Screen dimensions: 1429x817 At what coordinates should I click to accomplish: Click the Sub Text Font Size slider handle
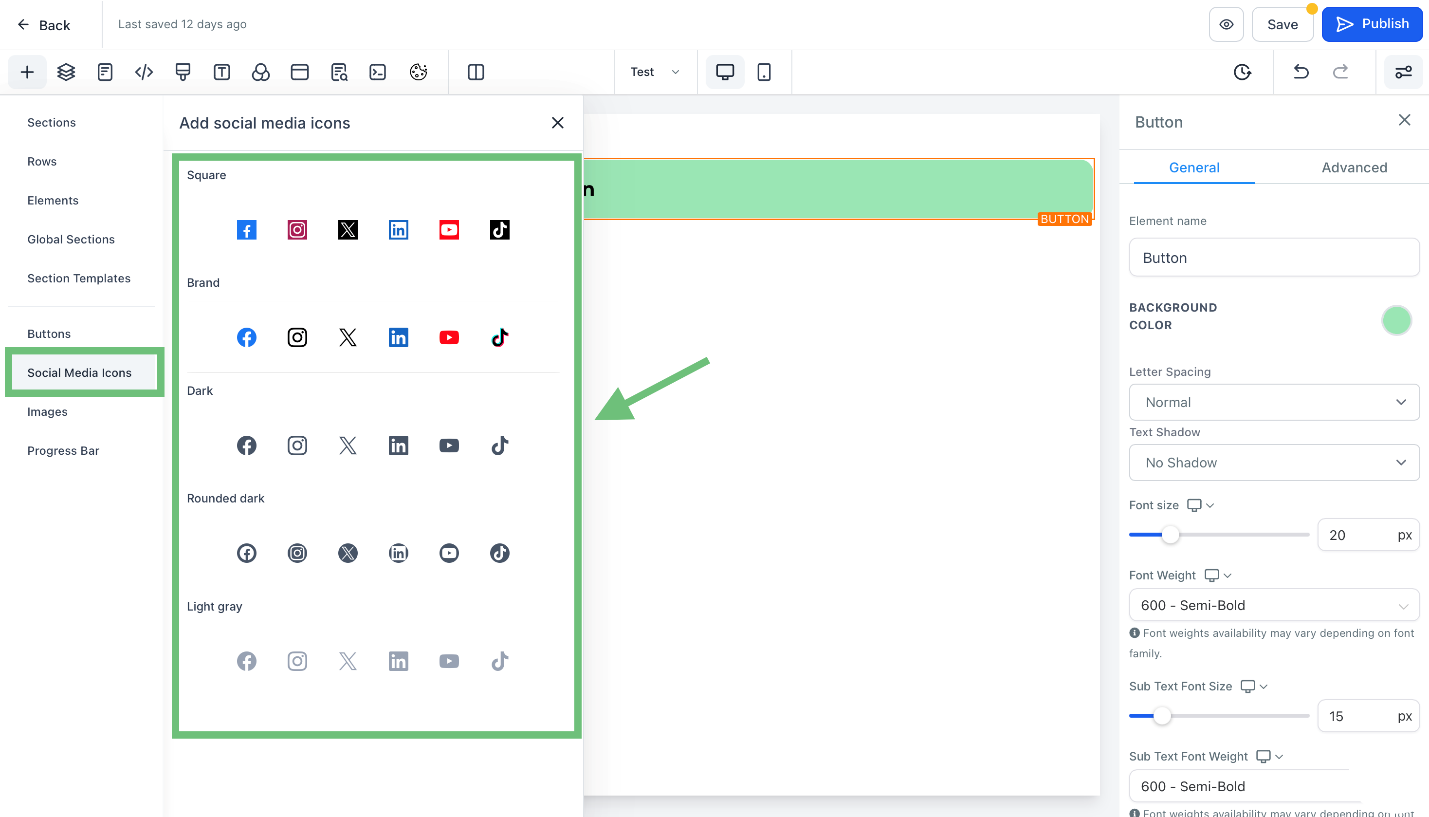[x=1162, y=716]
